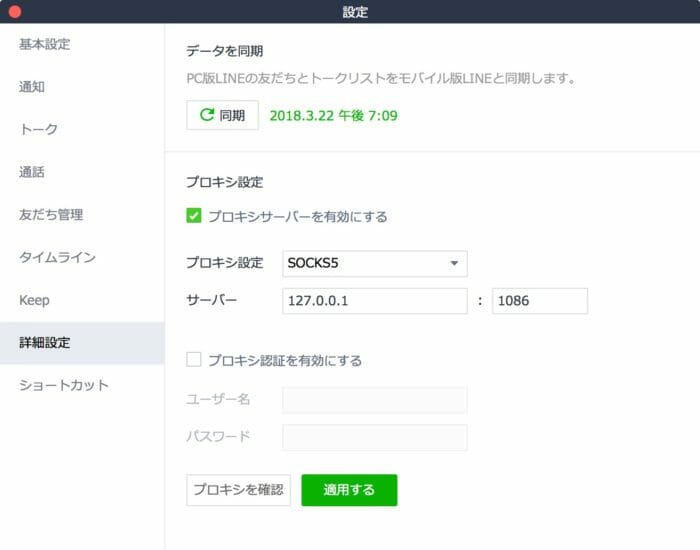Open ショートカット settings
The width and height of the screenshot is (700, 550).
tap(64, 385)
